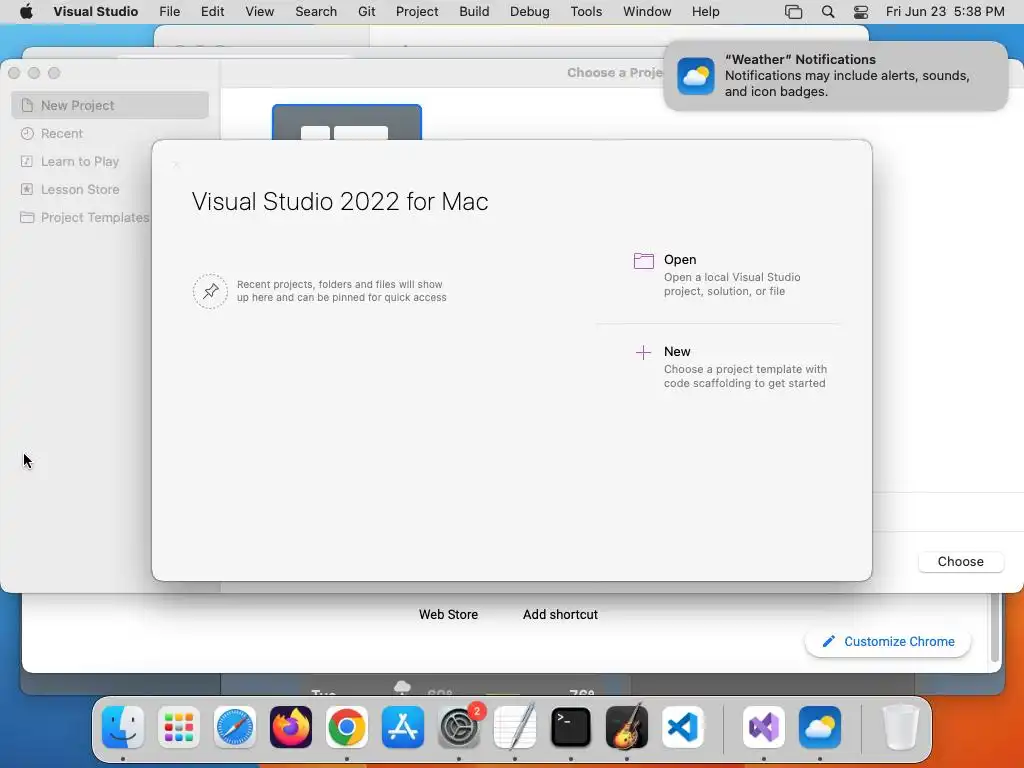
Task: Open Google Chrome from the Dock
Action: [347, 727]
